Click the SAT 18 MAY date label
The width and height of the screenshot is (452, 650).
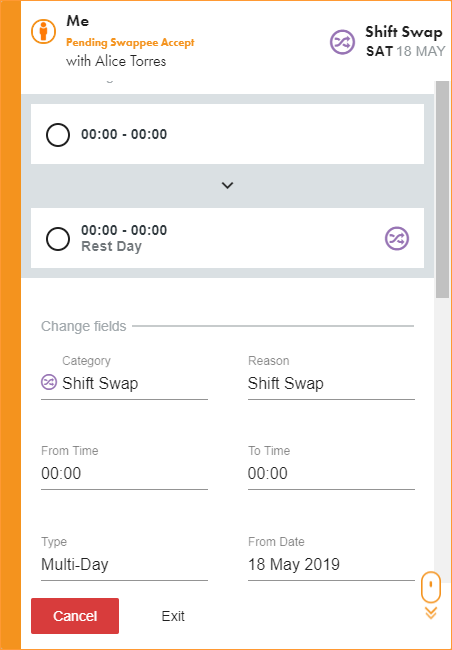406,51
